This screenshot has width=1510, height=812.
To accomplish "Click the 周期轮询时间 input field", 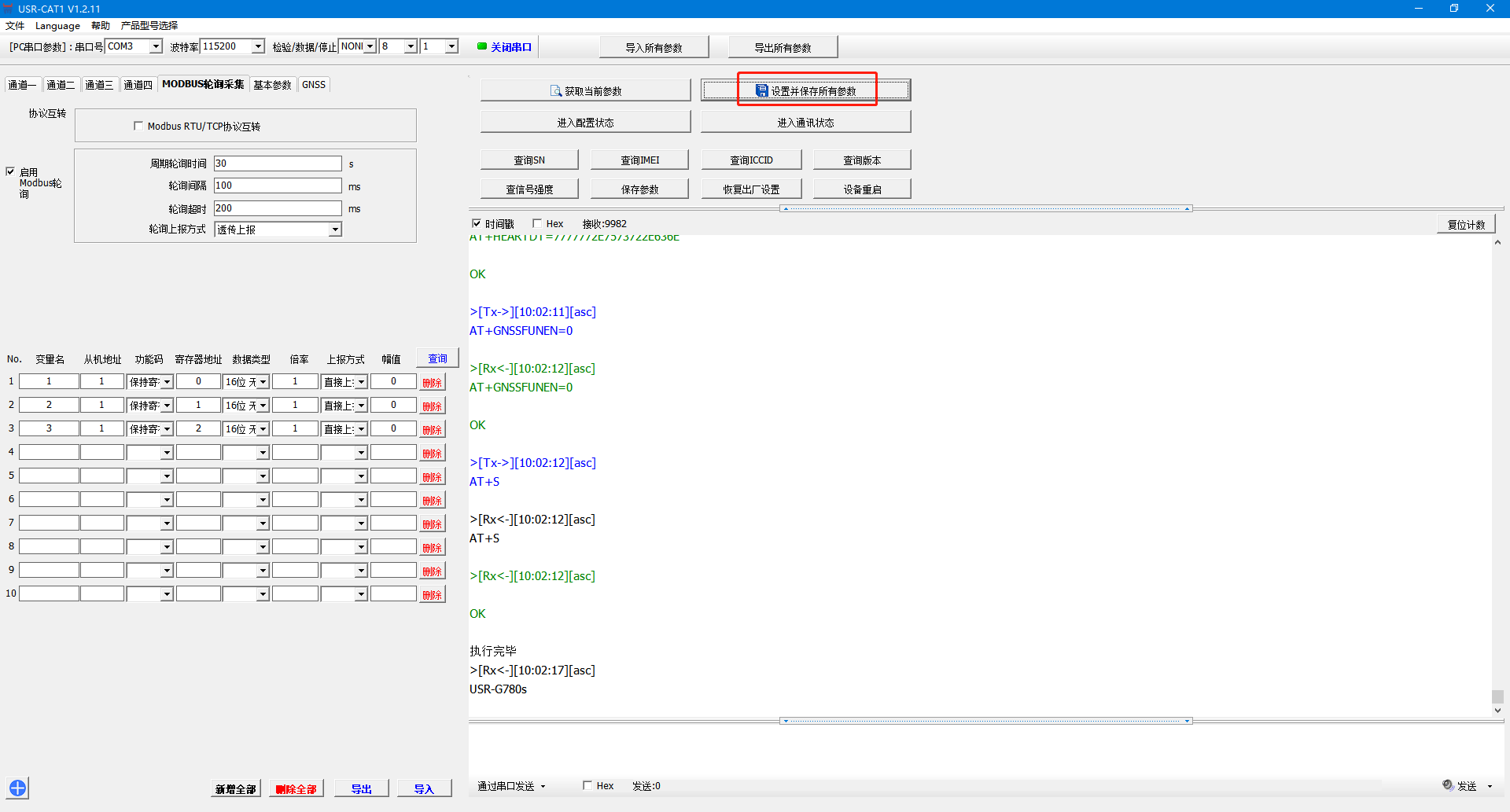I will 278,164.
